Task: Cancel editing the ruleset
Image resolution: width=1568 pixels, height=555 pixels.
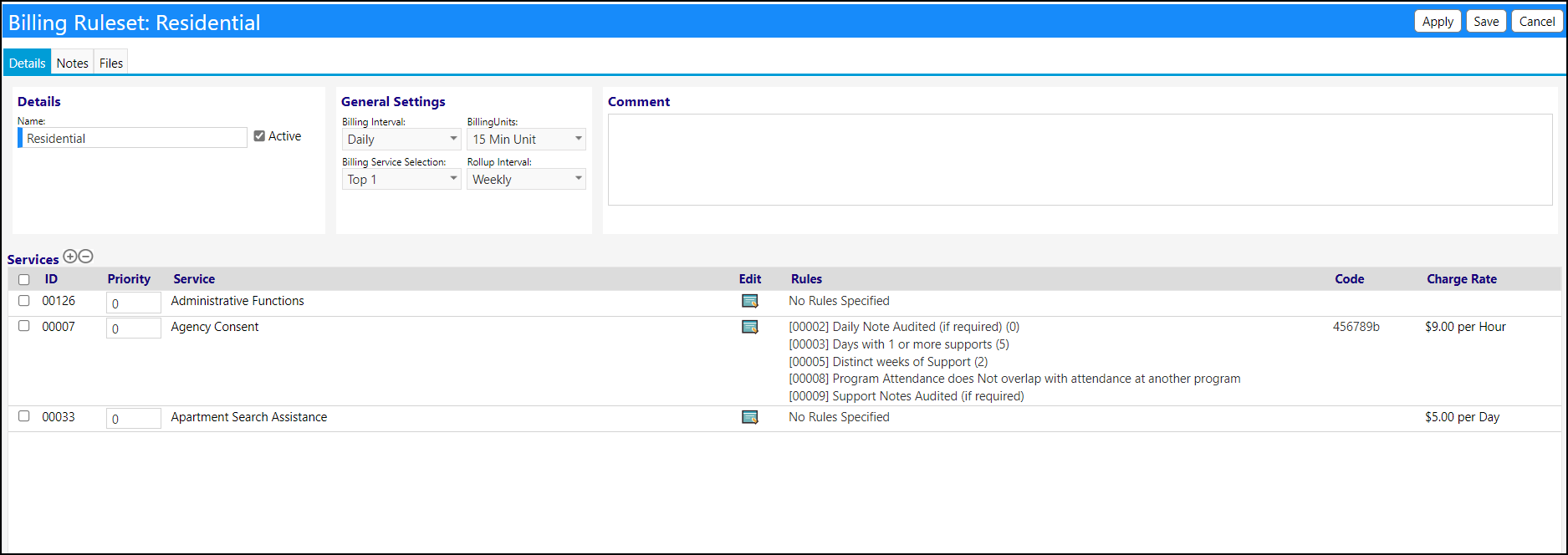Action: 1537,22
